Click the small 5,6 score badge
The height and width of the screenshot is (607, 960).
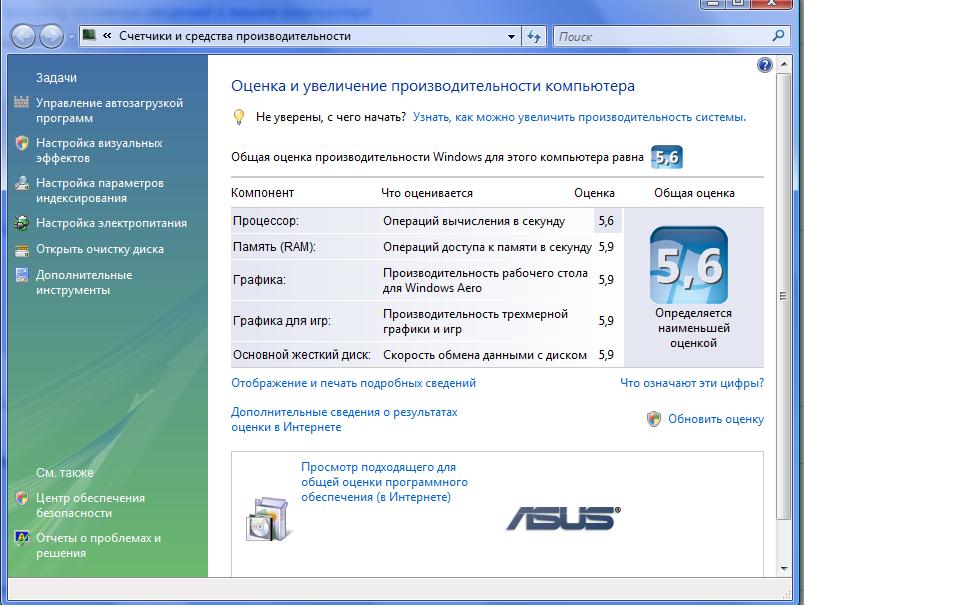point(667,157)
